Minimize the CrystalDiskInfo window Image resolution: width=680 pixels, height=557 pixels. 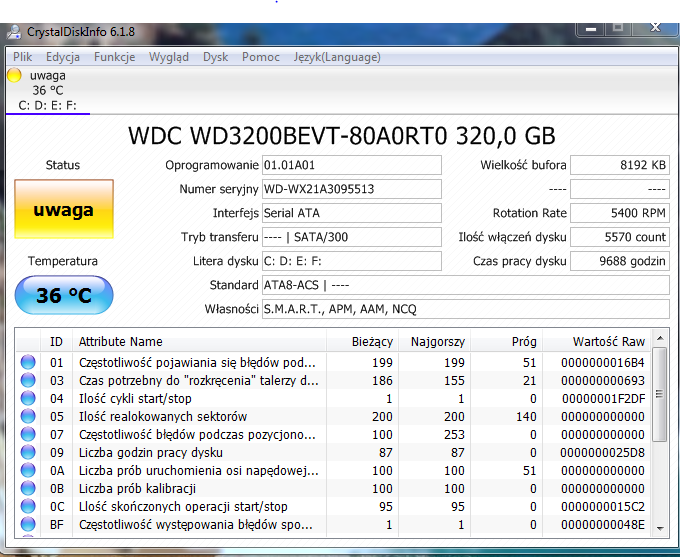tap(590, 29)
